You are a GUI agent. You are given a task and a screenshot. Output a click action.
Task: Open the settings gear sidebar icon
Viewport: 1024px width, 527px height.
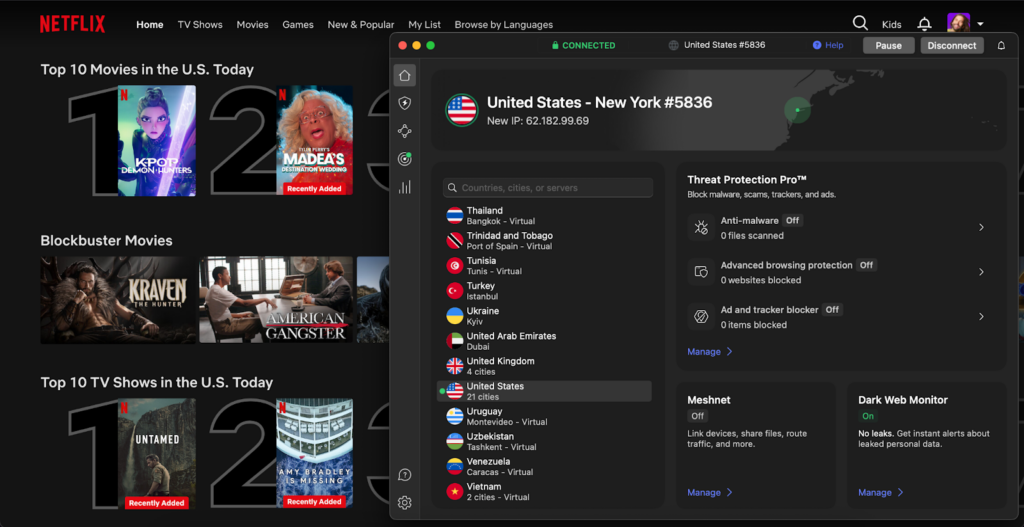pyautogui.click(x=405, y=503)
